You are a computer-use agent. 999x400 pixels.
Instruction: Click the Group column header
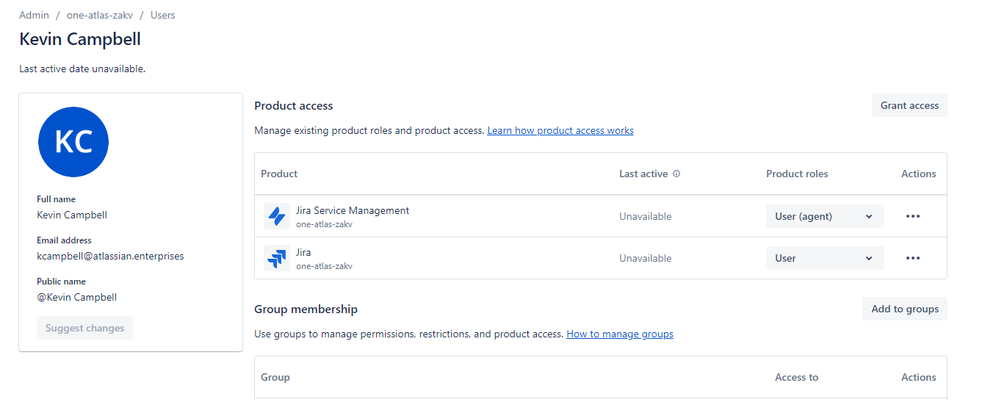[275, 378]
